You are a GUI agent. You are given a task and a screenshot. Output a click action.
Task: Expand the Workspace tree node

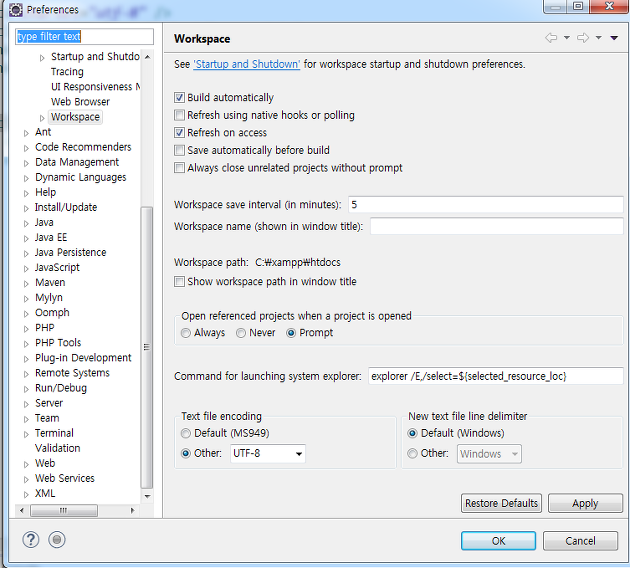[42, 118]
